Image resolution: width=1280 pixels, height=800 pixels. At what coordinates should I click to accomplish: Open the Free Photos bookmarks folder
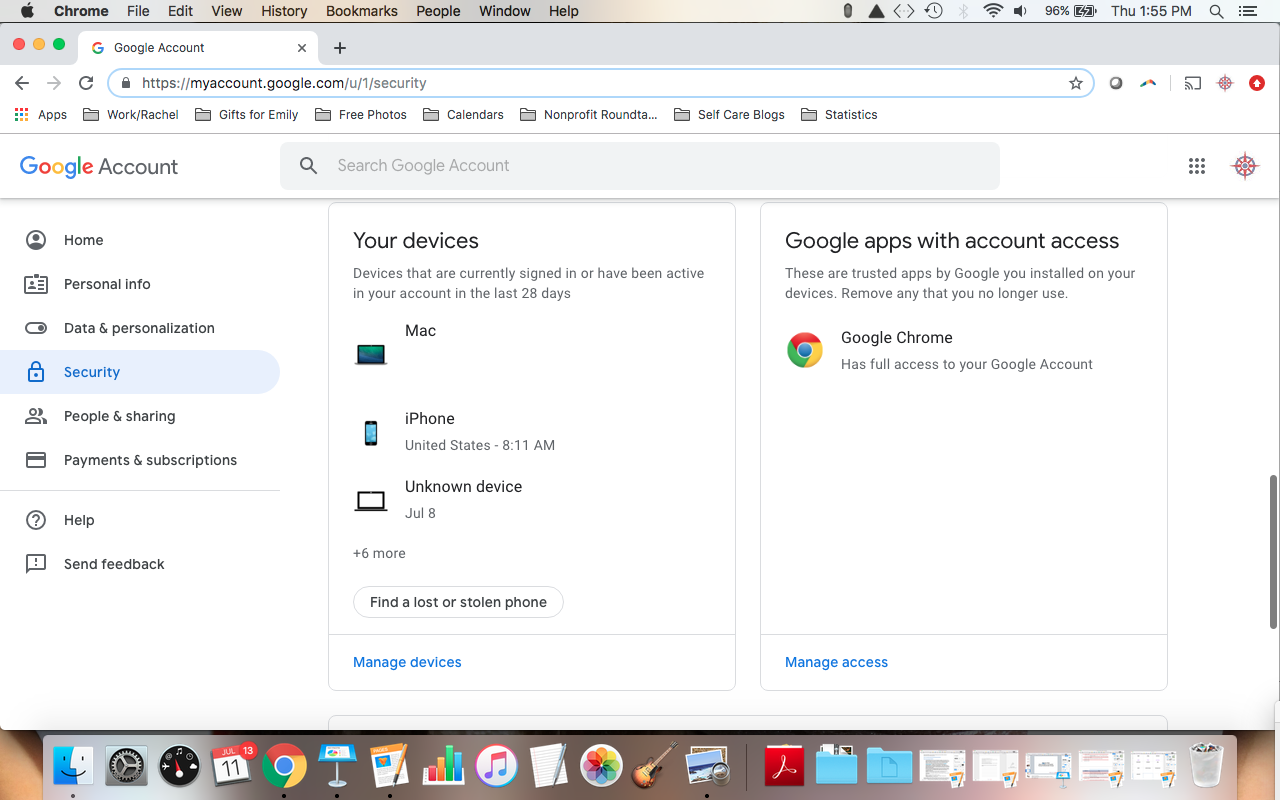(x=361, y=115)
